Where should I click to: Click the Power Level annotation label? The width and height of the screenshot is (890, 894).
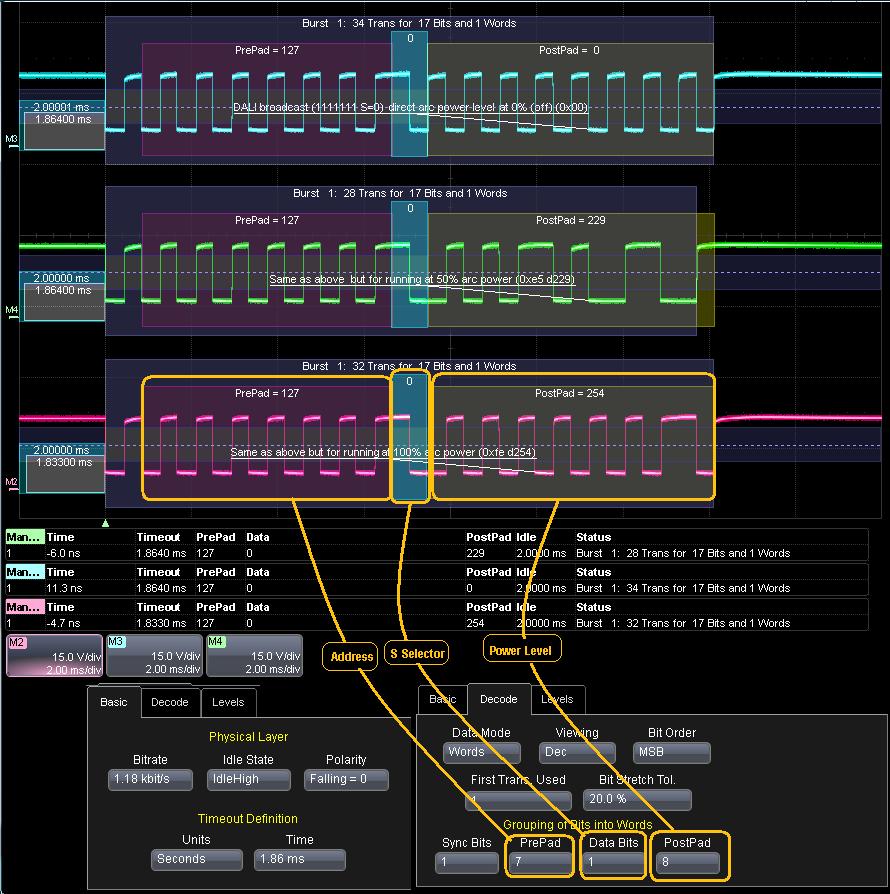coord(520,651)
